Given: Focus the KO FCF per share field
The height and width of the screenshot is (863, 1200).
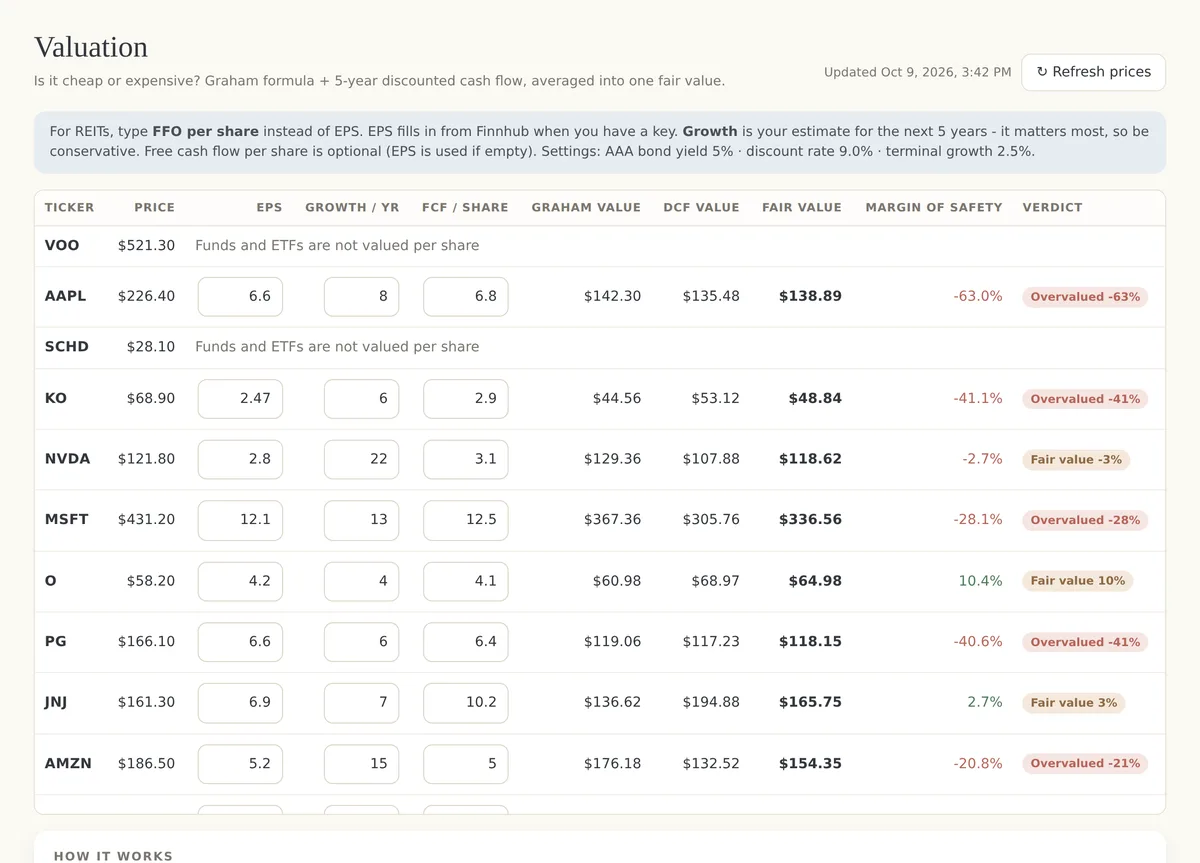Looking at the screenshot, I should [x=465, y=398].
